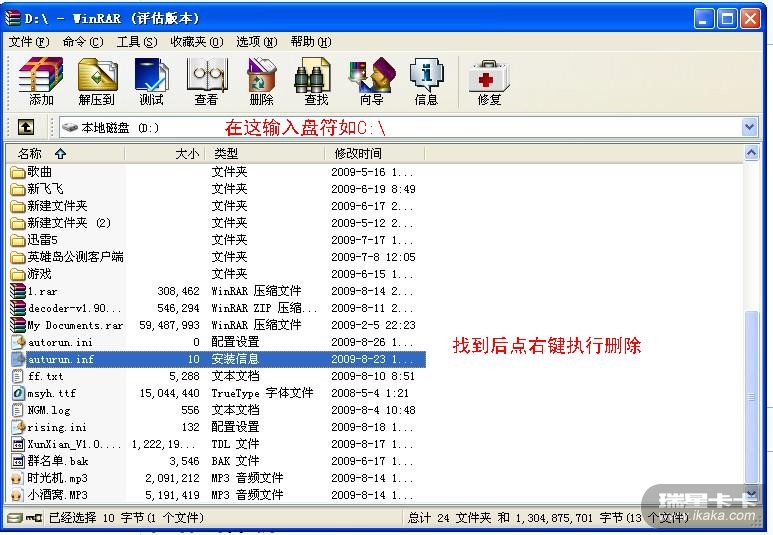This screenshot has height=535, width=773.
Task: Sort by 类型 column header
Action: [265, 154]
